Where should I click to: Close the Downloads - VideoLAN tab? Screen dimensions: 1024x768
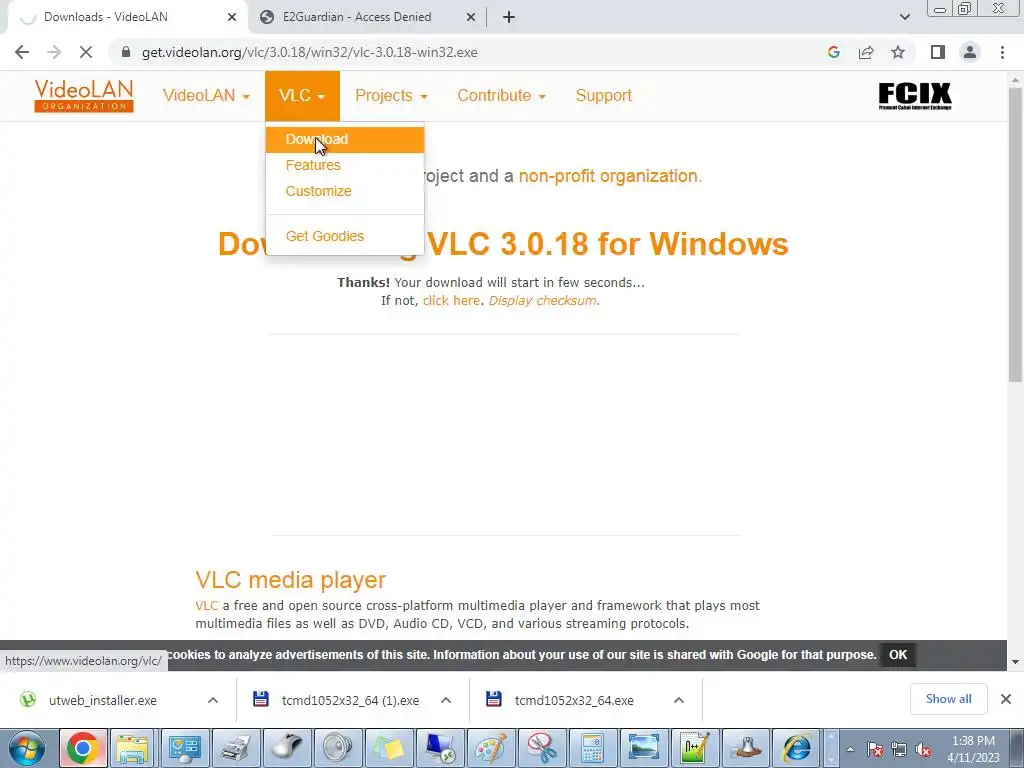[x=232, y=18]
